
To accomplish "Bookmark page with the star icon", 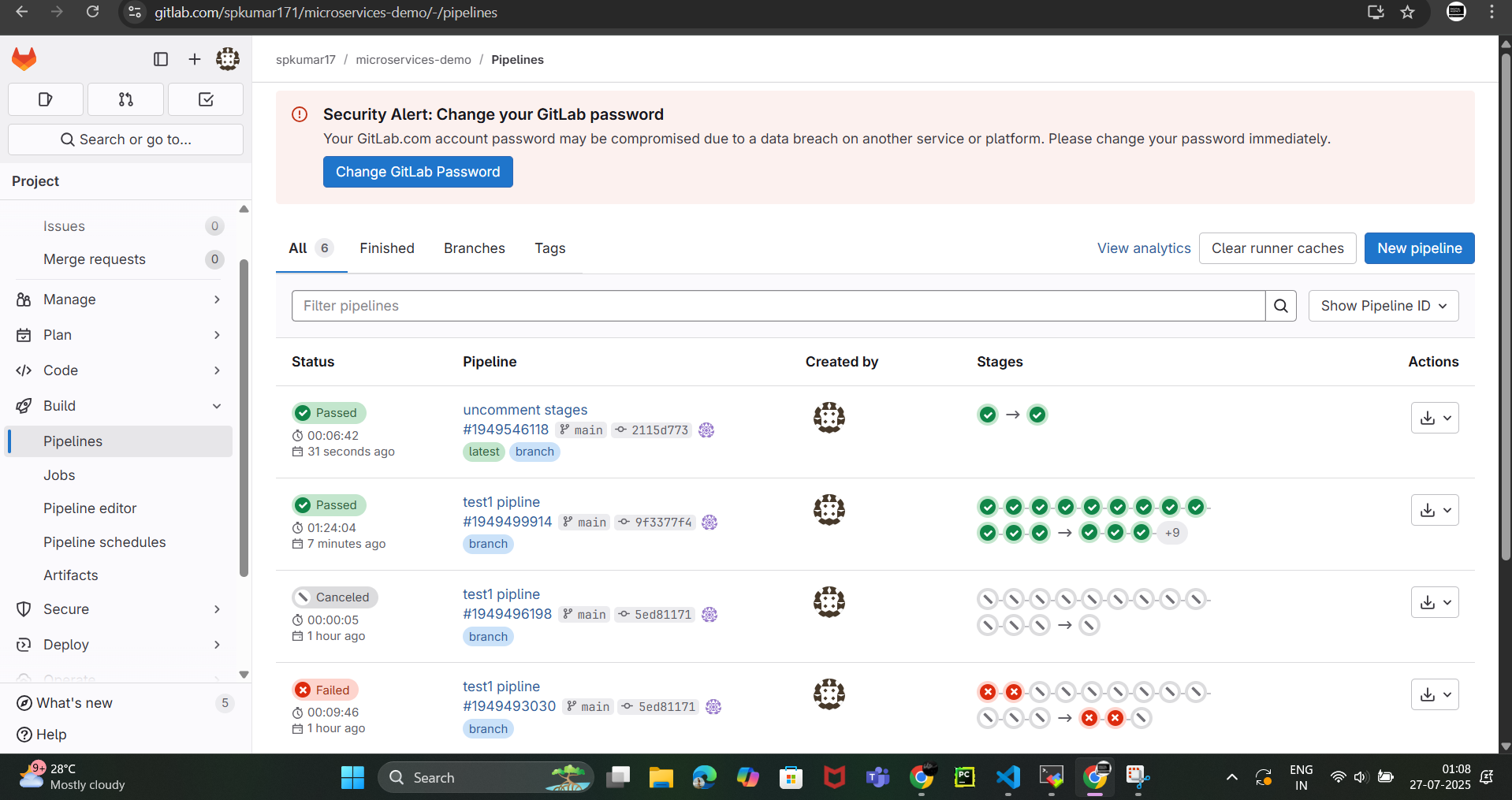I will [1408, 13].
